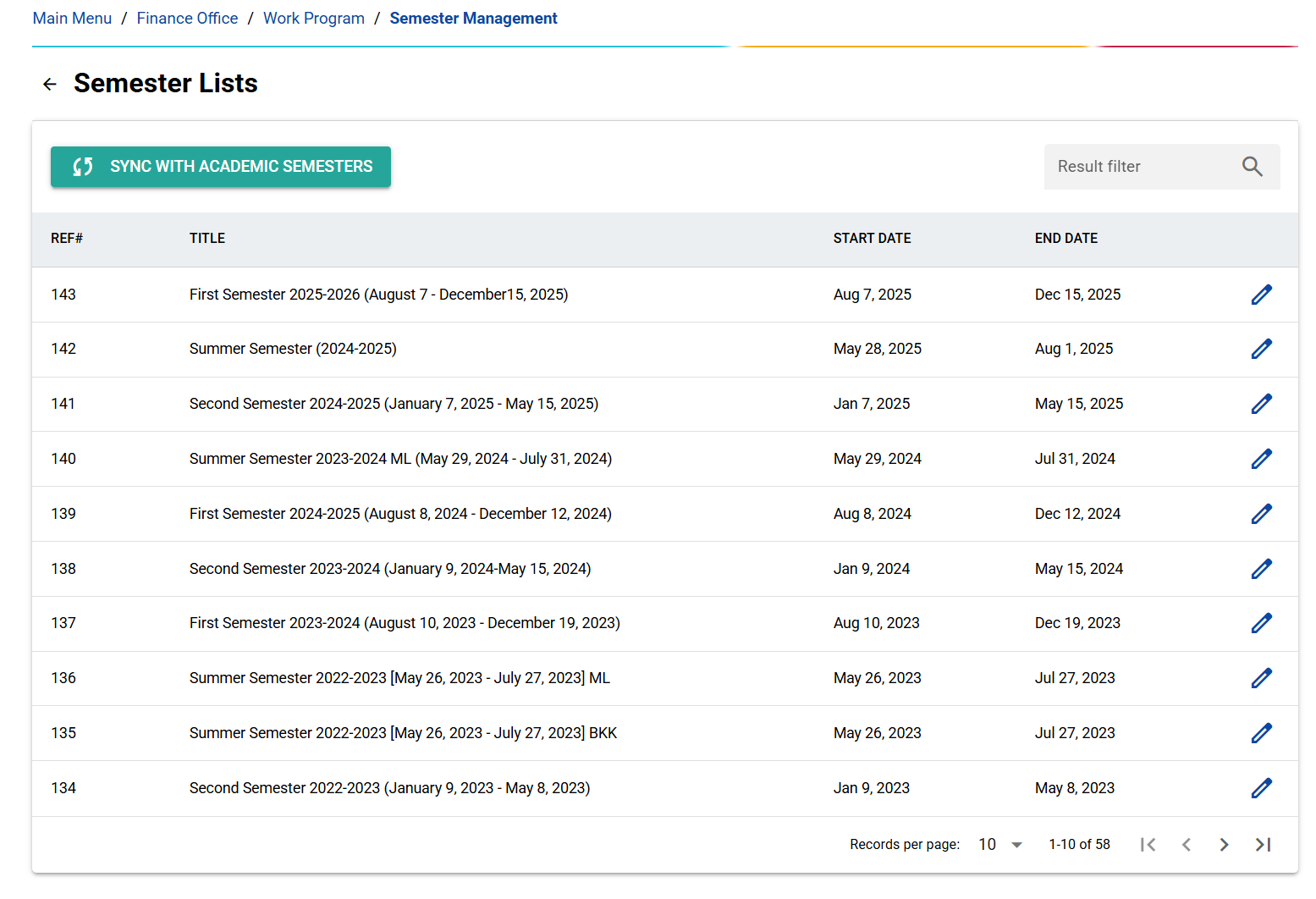Go to the next page of records

[1224, 845]
